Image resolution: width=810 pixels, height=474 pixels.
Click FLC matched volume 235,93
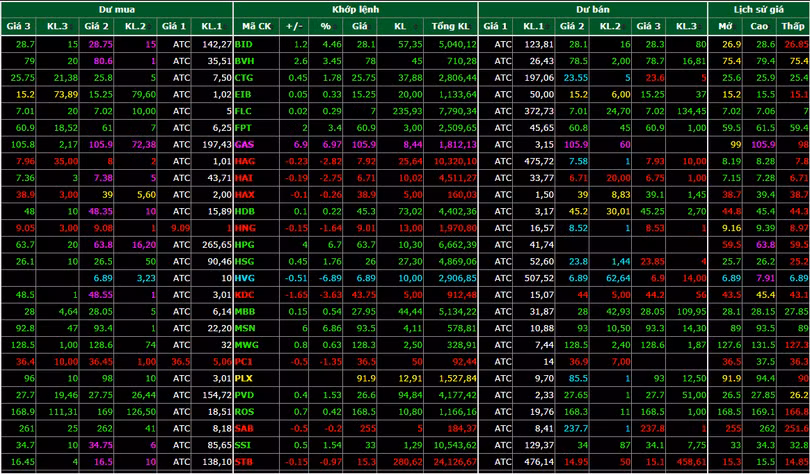pyautogui.click(x=408, y=112)
